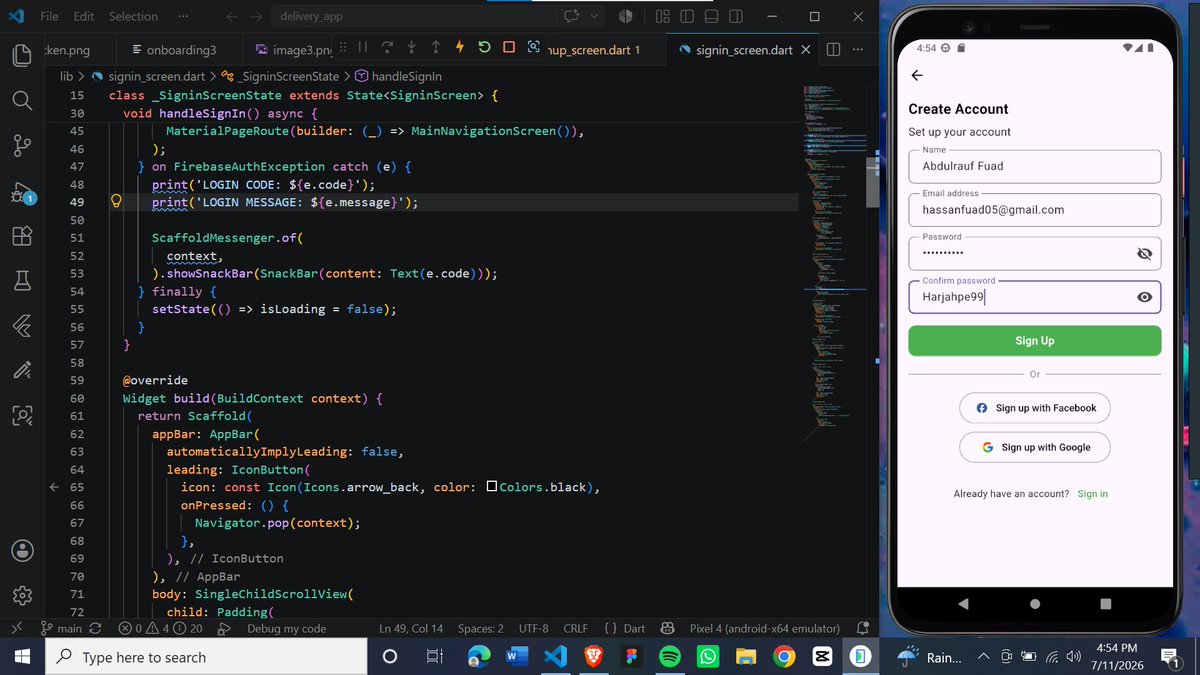This screenshot has height=675, width=1200.
Task: Tap the green Sign Up button
Action: click(x=1034, y=341)
